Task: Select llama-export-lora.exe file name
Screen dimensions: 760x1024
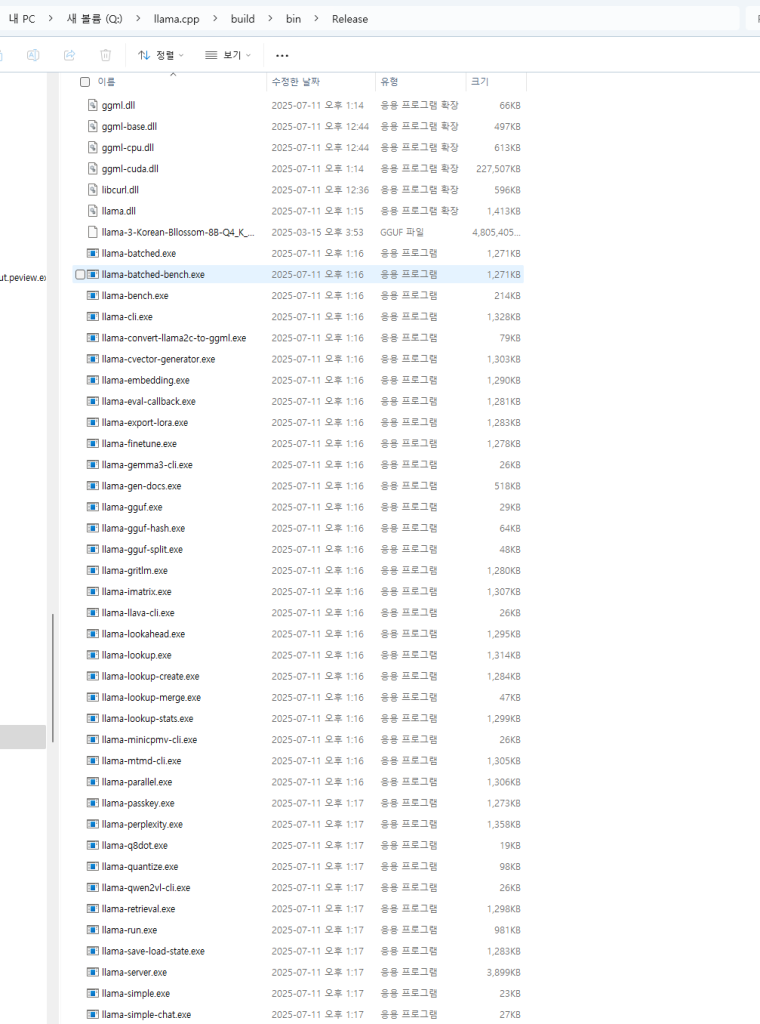Action: 144,423
